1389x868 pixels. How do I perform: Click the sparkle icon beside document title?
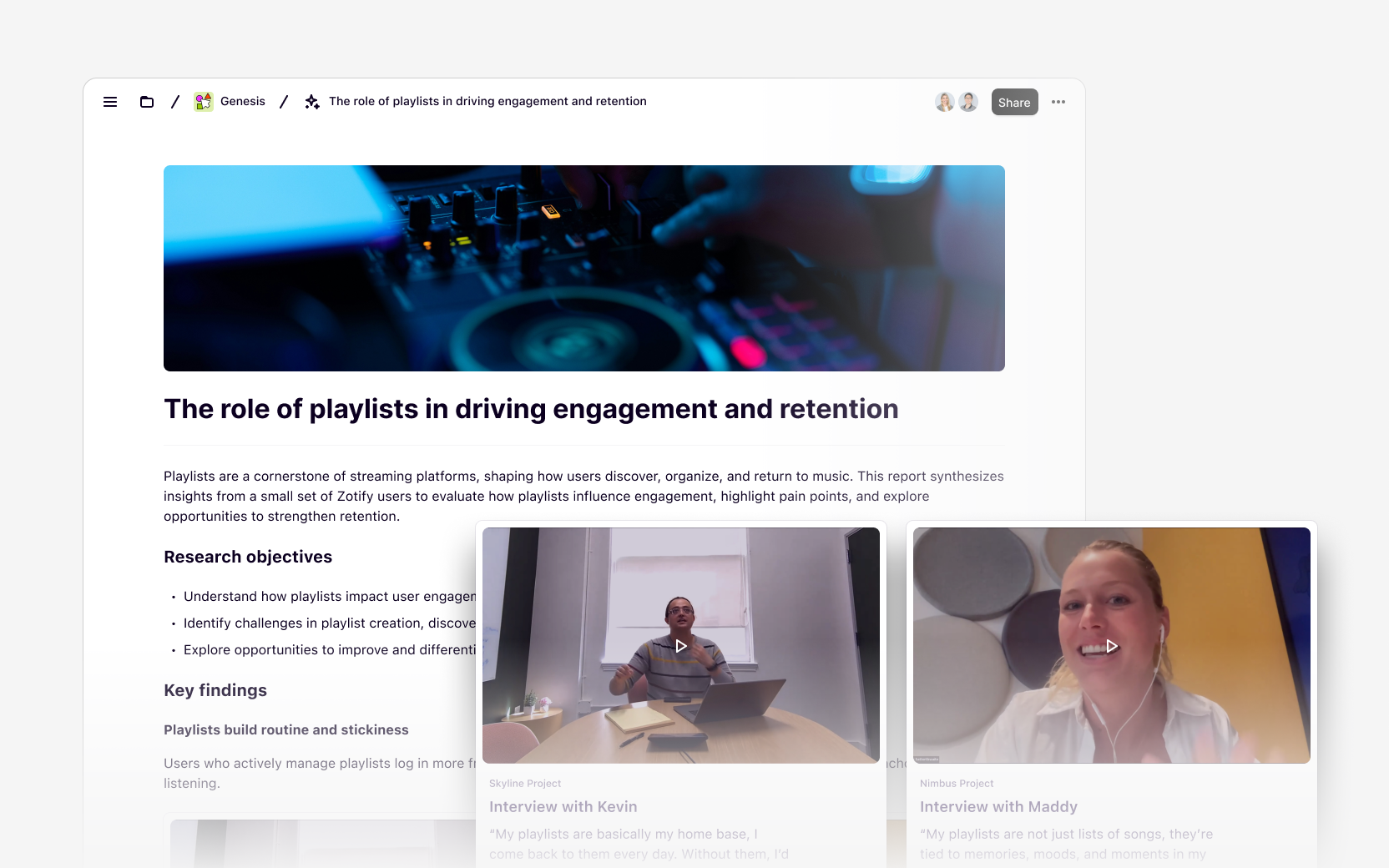pyautogui.click(x=312, y=102)
